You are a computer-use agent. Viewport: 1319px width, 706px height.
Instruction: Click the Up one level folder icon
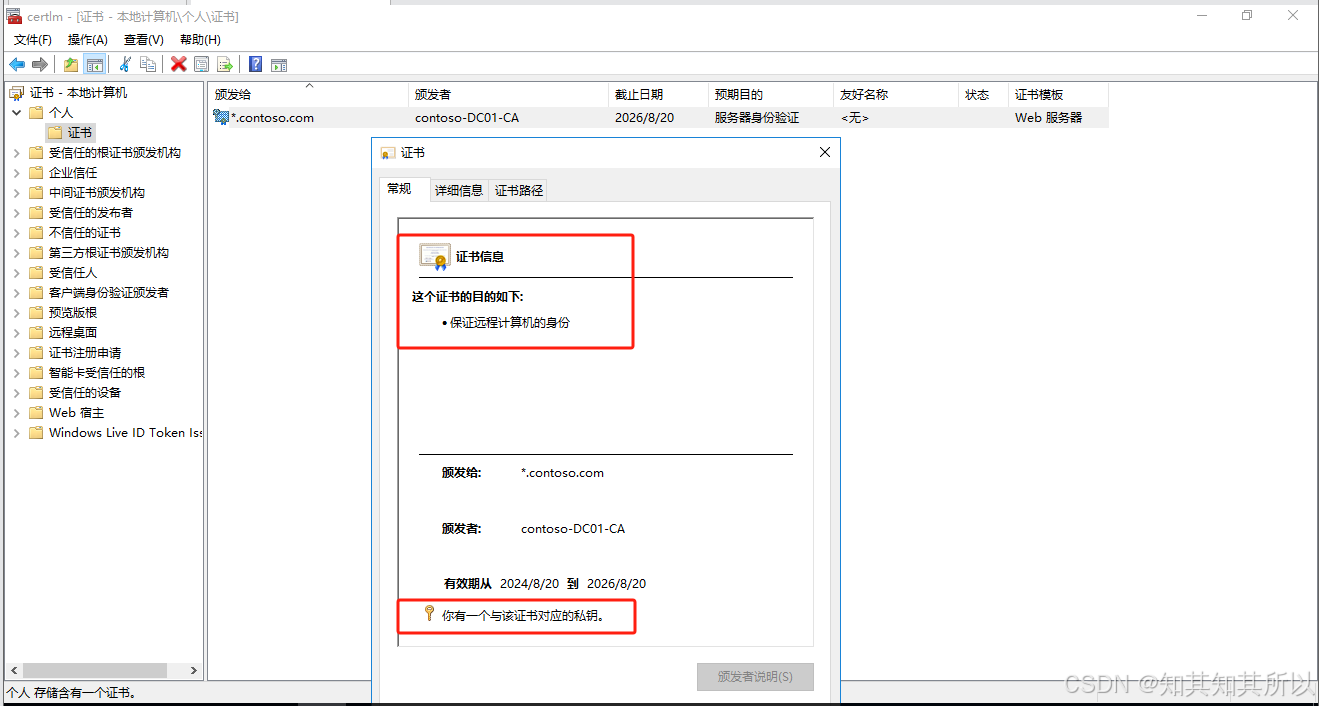[71, 65]
